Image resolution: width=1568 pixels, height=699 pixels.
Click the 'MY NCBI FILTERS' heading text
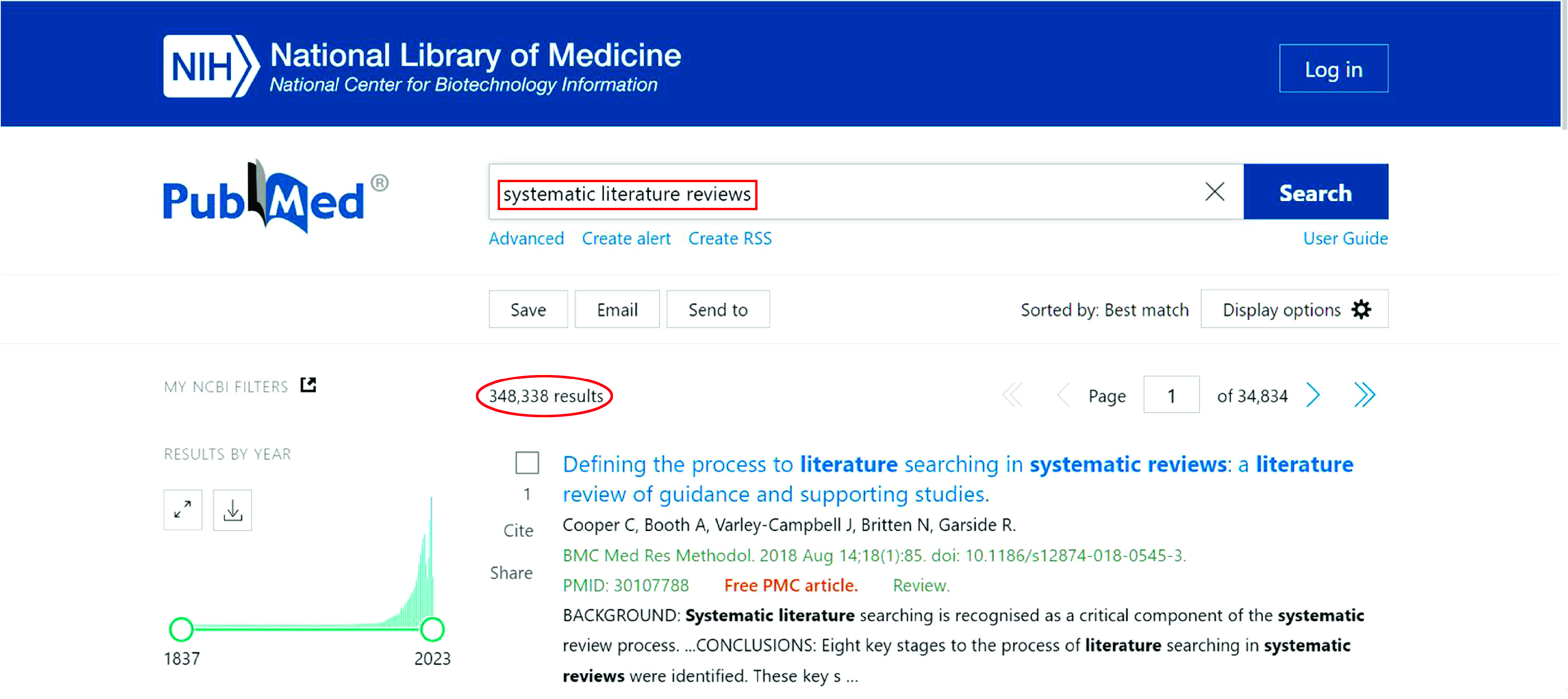pyautogui.click(x=226, y=386)
